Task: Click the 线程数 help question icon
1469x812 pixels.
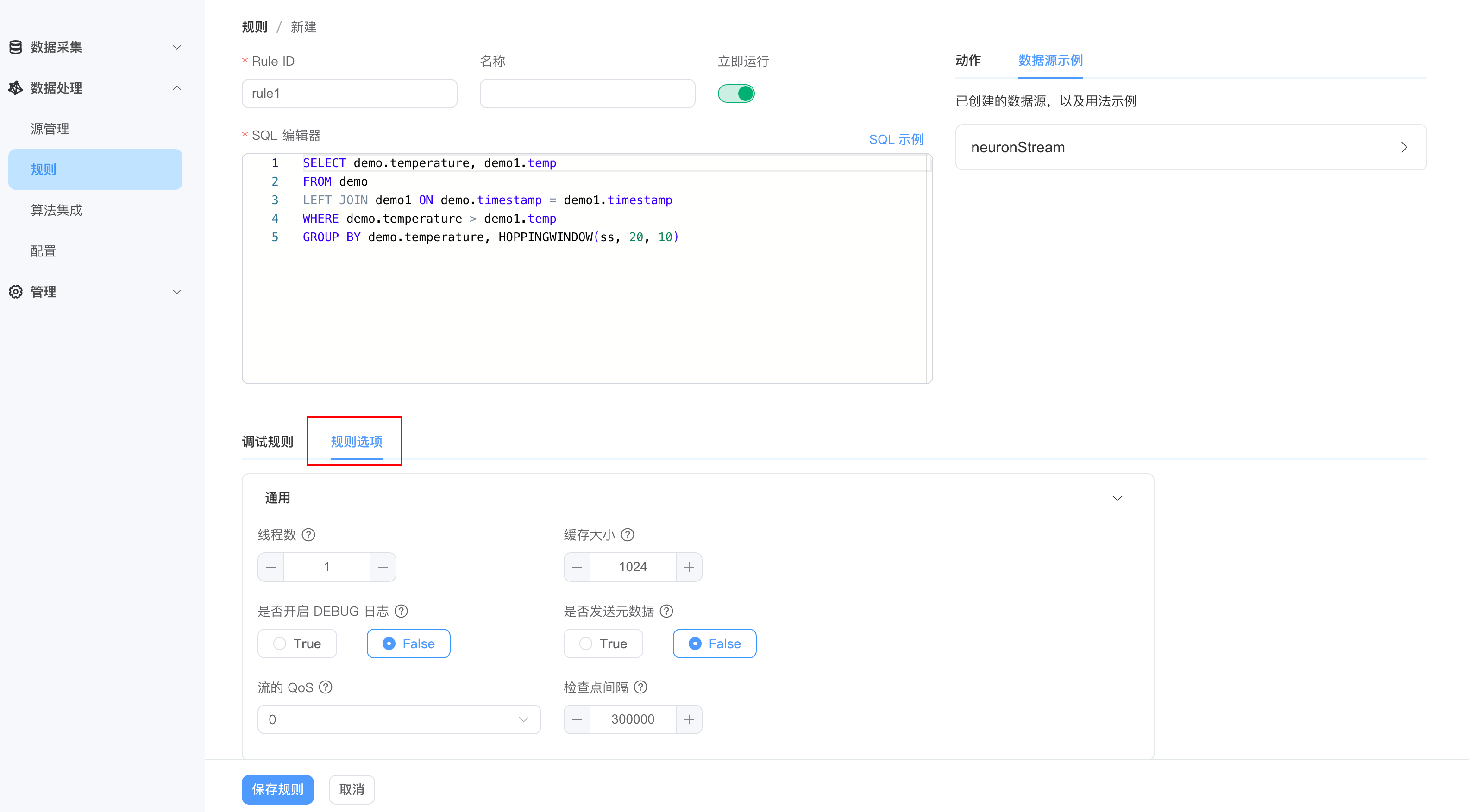Action: pyautogui.click(x=308, y=535)
